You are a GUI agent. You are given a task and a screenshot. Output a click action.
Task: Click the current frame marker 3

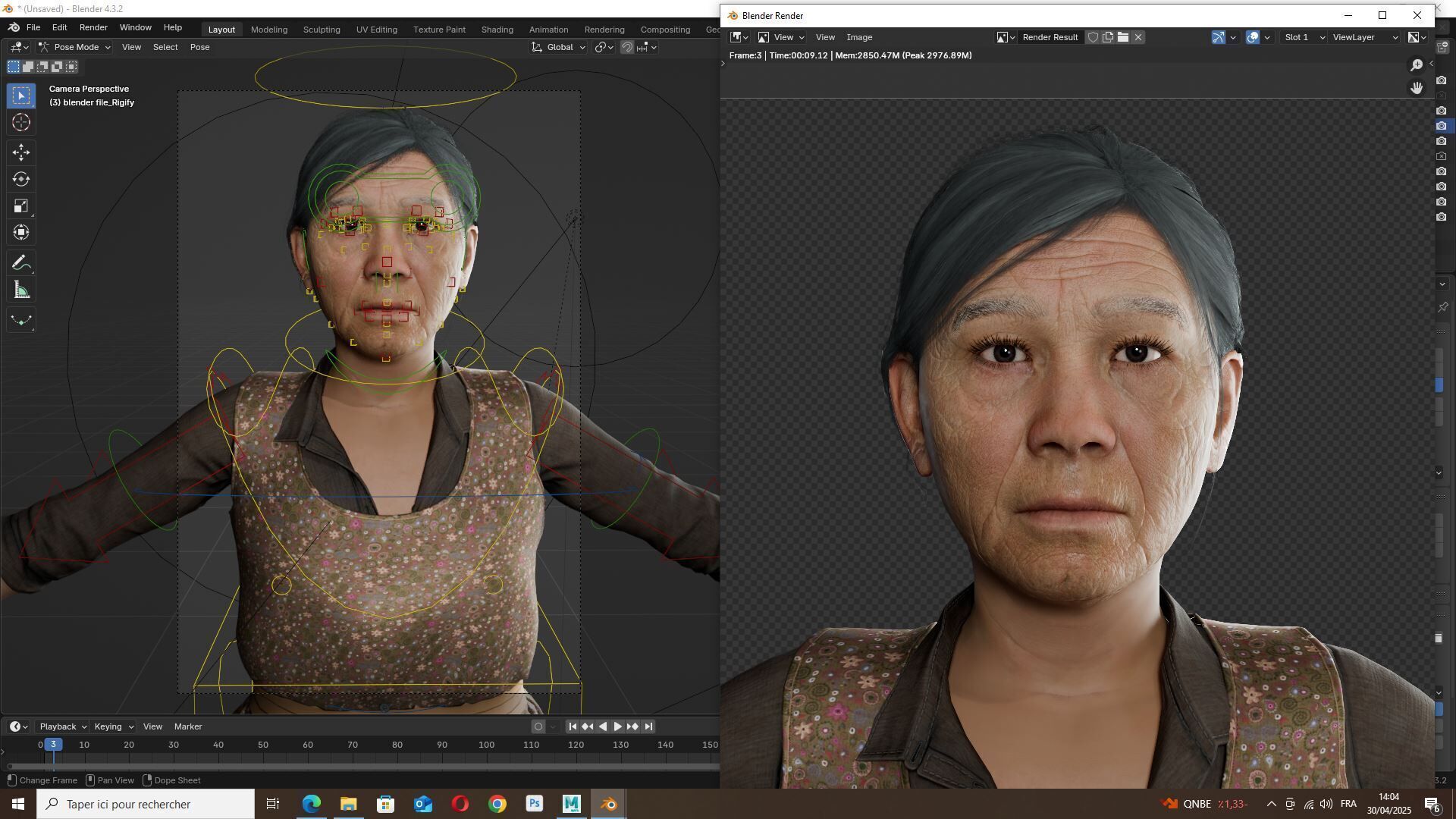coord(53,745)
